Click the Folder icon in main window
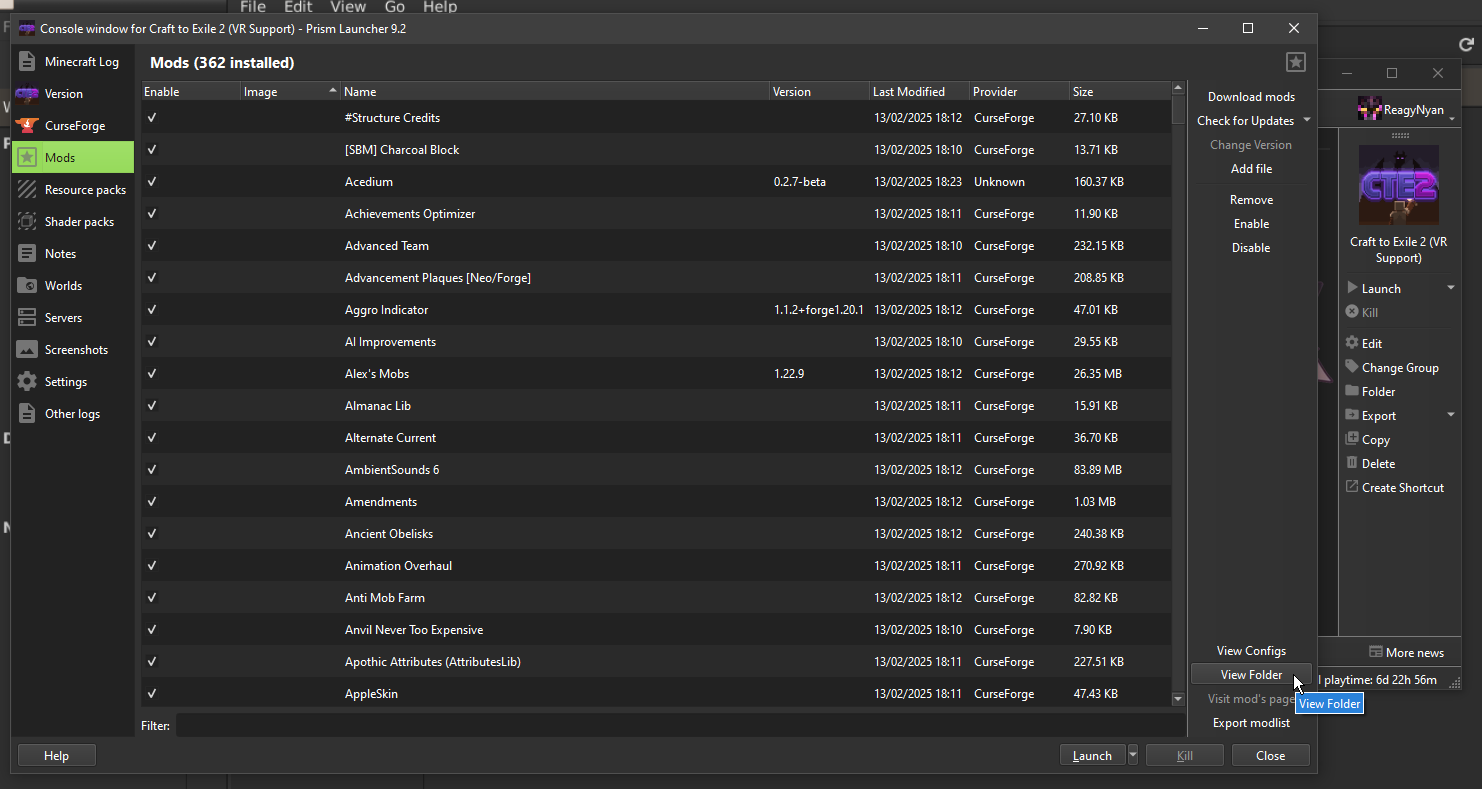Screen dimensions: 1482x789 click(x=1352, y=391)
